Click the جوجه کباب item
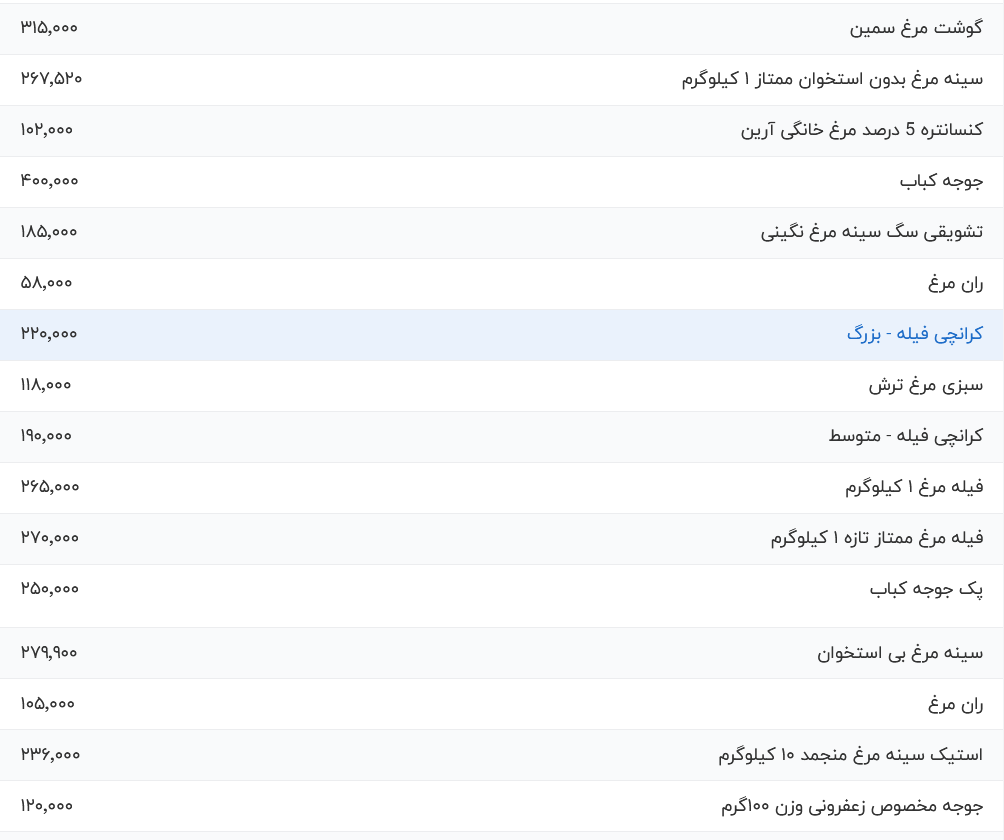Viewport: 1004px width, 840px height. 941,181
